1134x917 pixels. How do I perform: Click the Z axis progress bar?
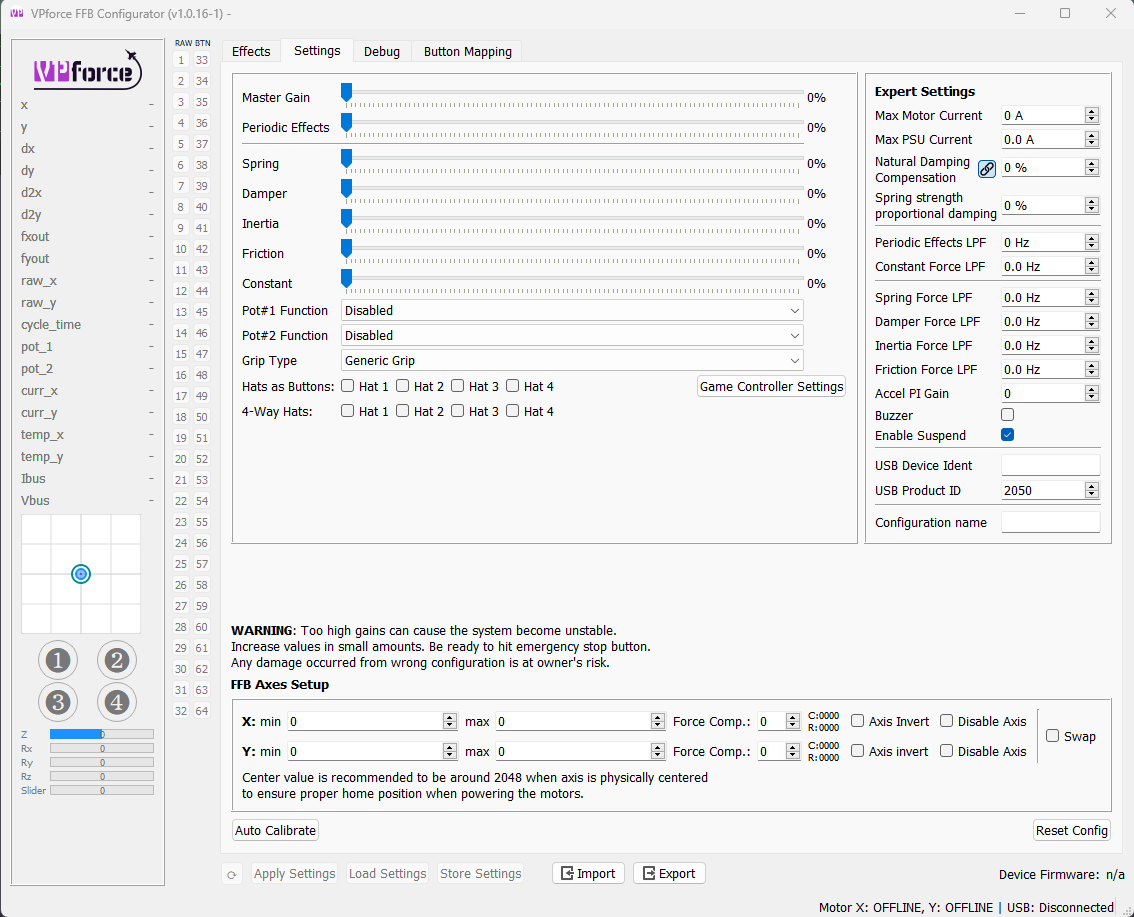[x=101, y=734]
